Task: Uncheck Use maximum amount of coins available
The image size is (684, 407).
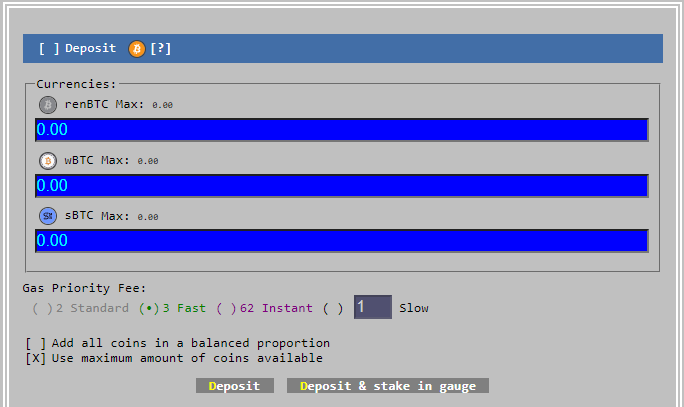Action: click(35, 358)
